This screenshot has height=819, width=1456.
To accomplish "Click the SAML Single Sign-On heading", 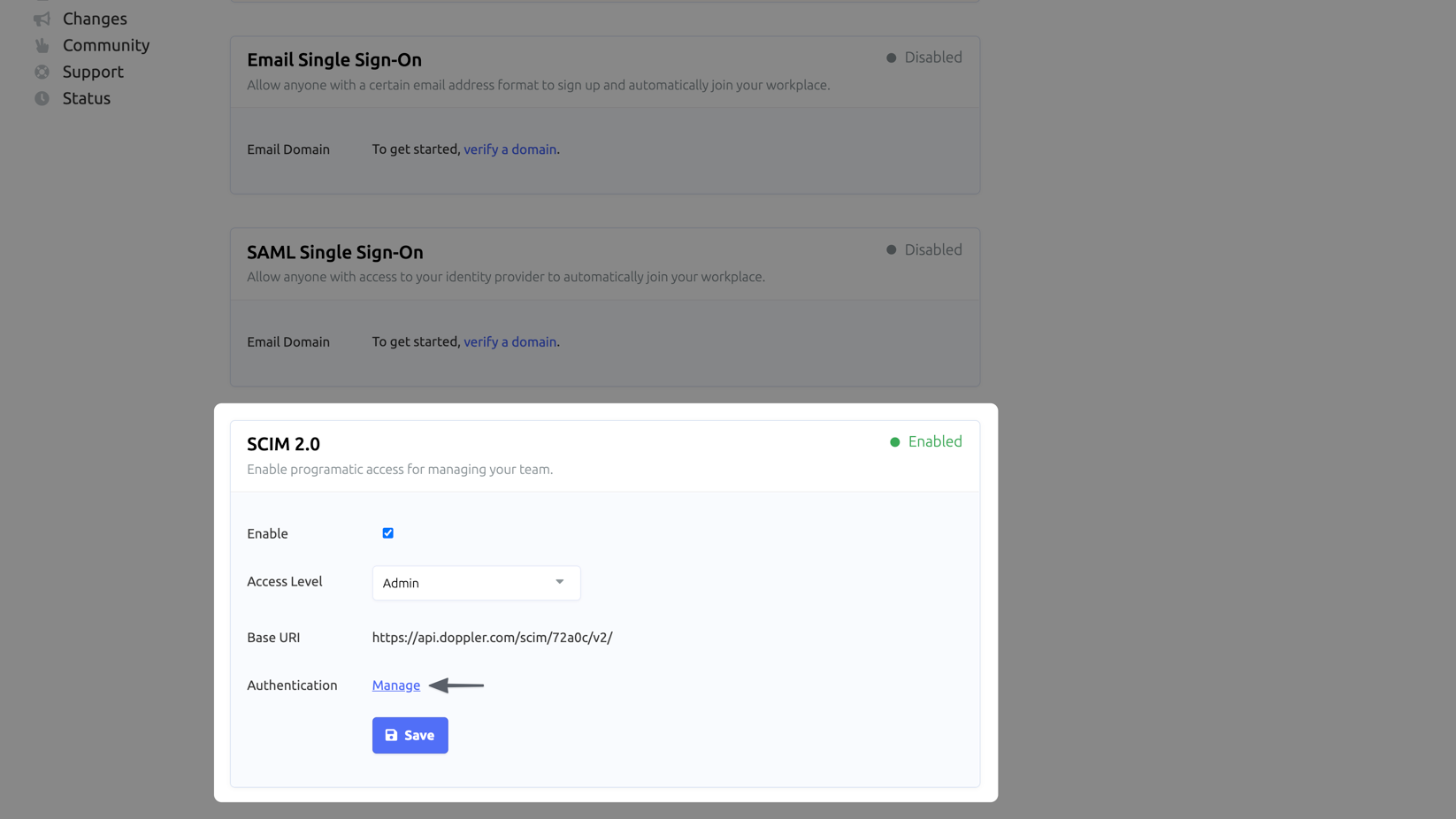I will (x=335, y=252).
